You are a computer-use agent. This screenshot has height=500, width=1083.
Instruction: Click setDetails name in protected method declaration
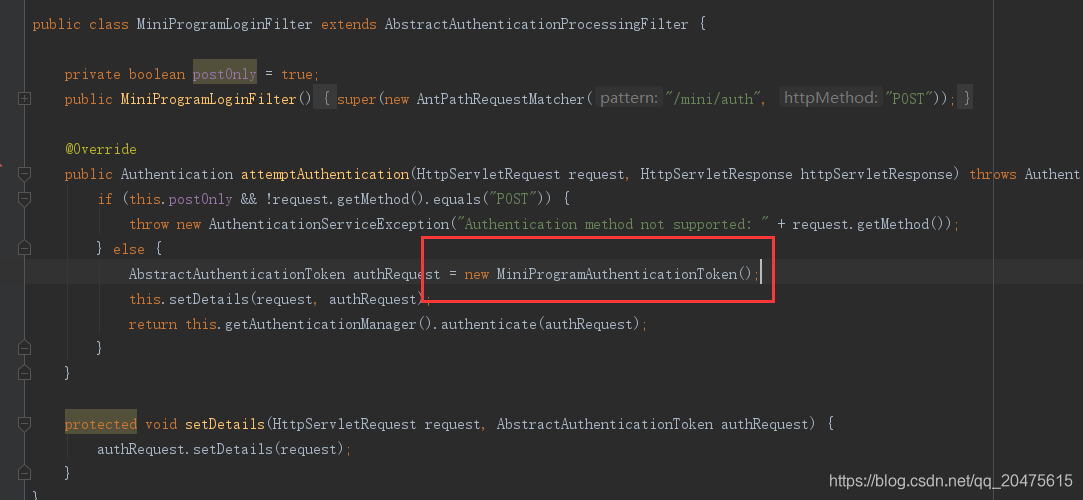(224, 423)
